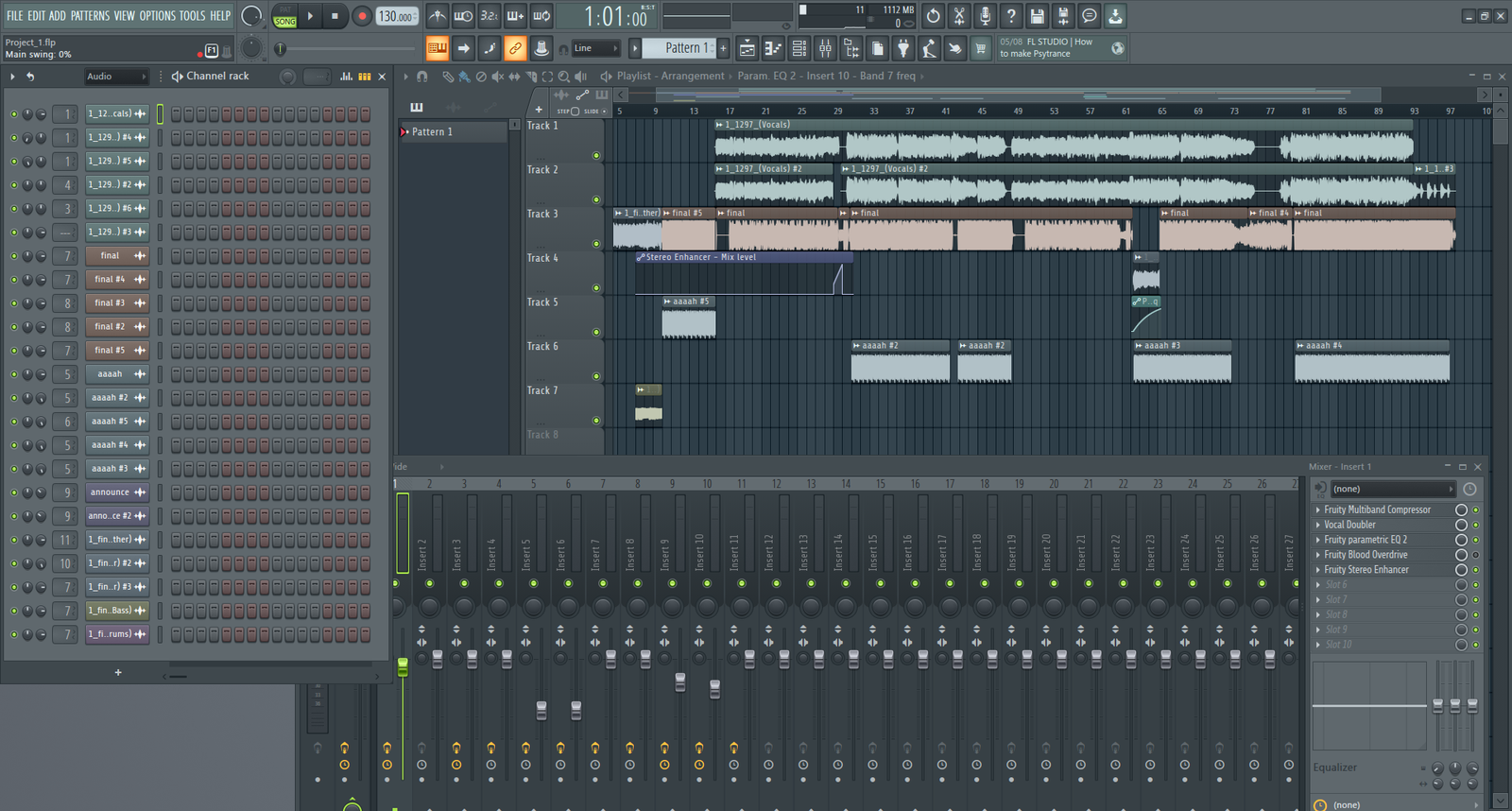Select the Playlist slip tool

(514, 77)
